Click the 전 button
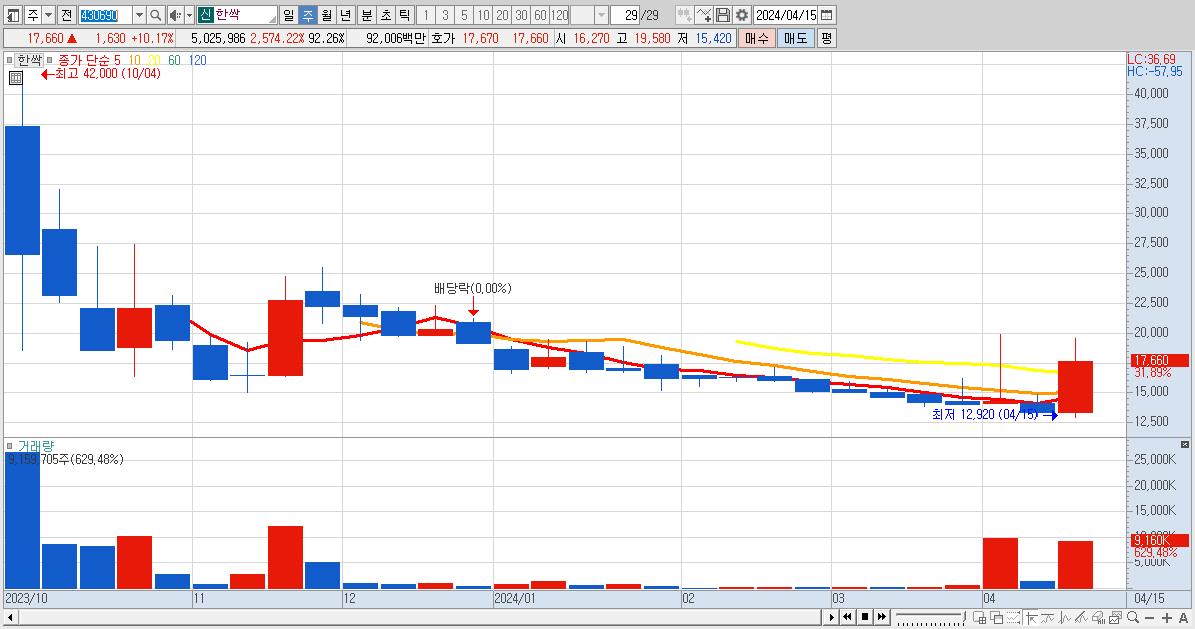Viewport: 1195px width, 629px height. pos(66,15)
